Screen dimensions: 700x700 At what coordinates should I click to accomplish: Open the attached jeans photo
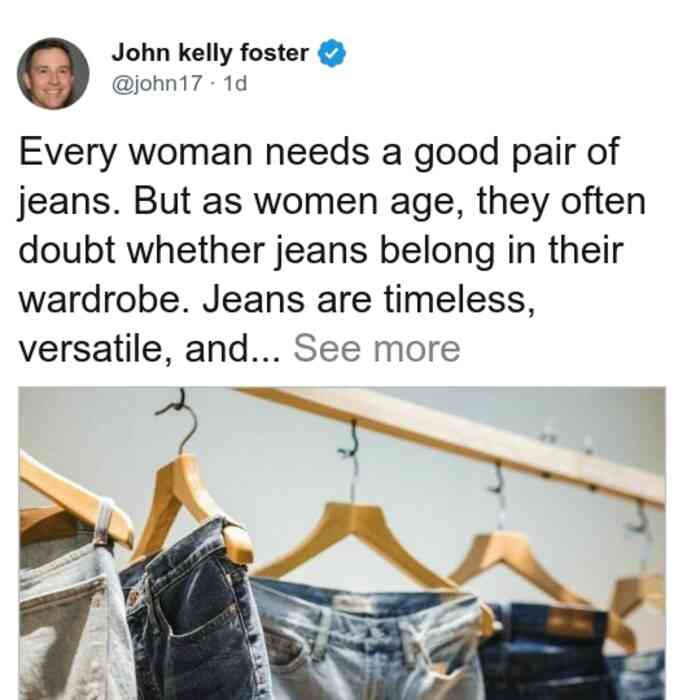(x=342, y=543)
